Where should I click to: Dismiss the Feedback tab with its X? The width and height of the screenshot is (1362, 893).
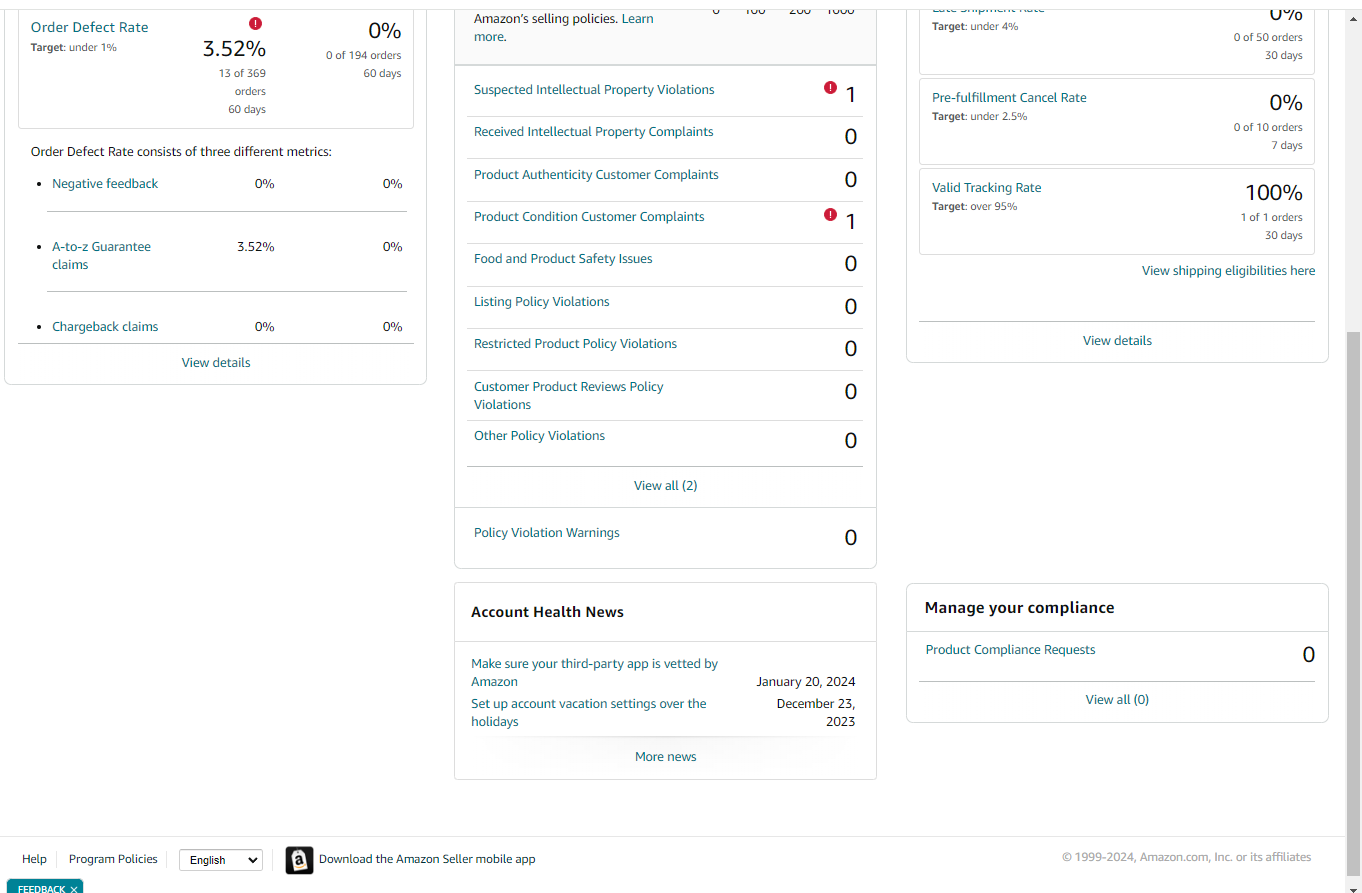click(x=74, y=889)
